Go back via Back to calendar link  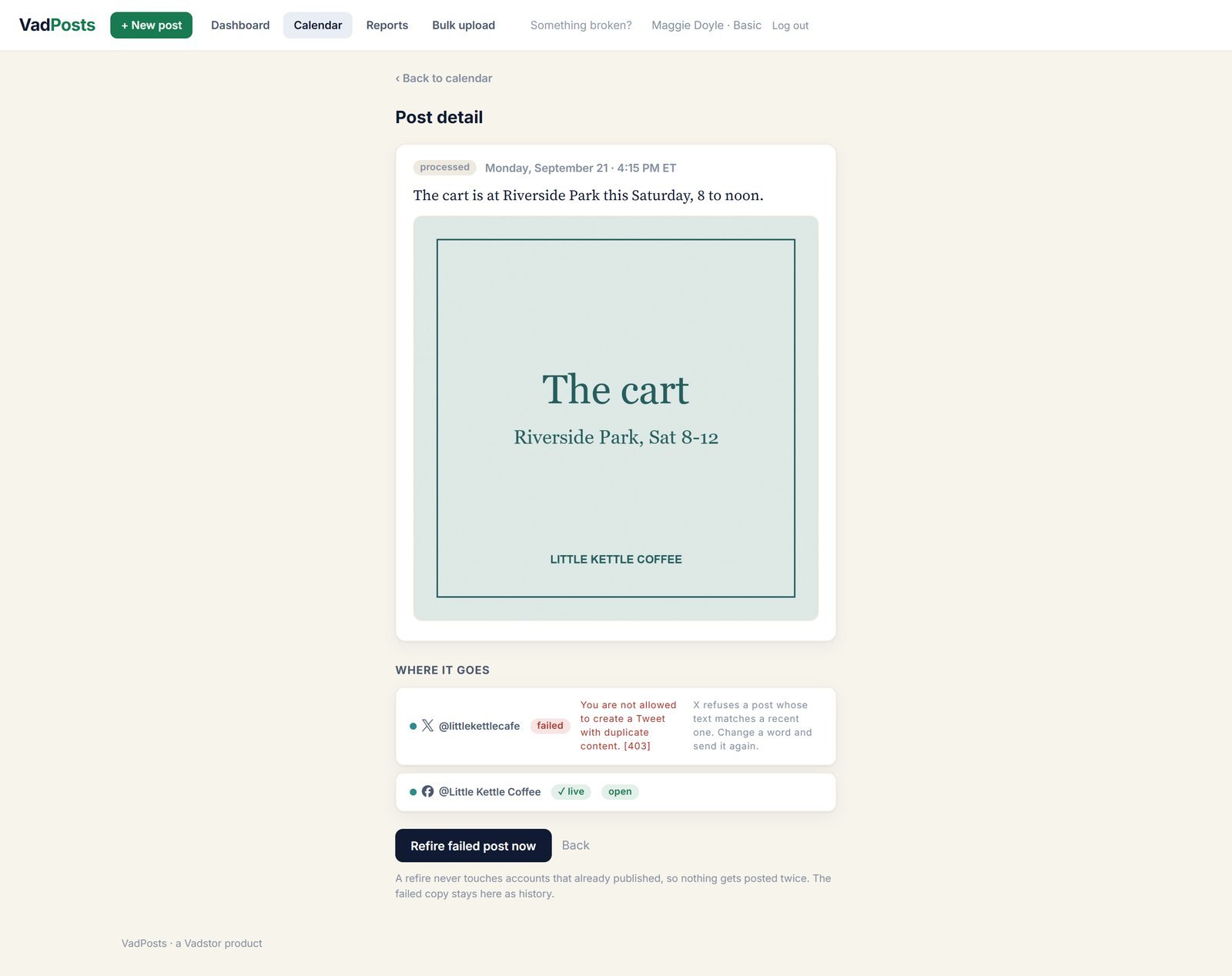pyautogui.click(x=444, y=78)
